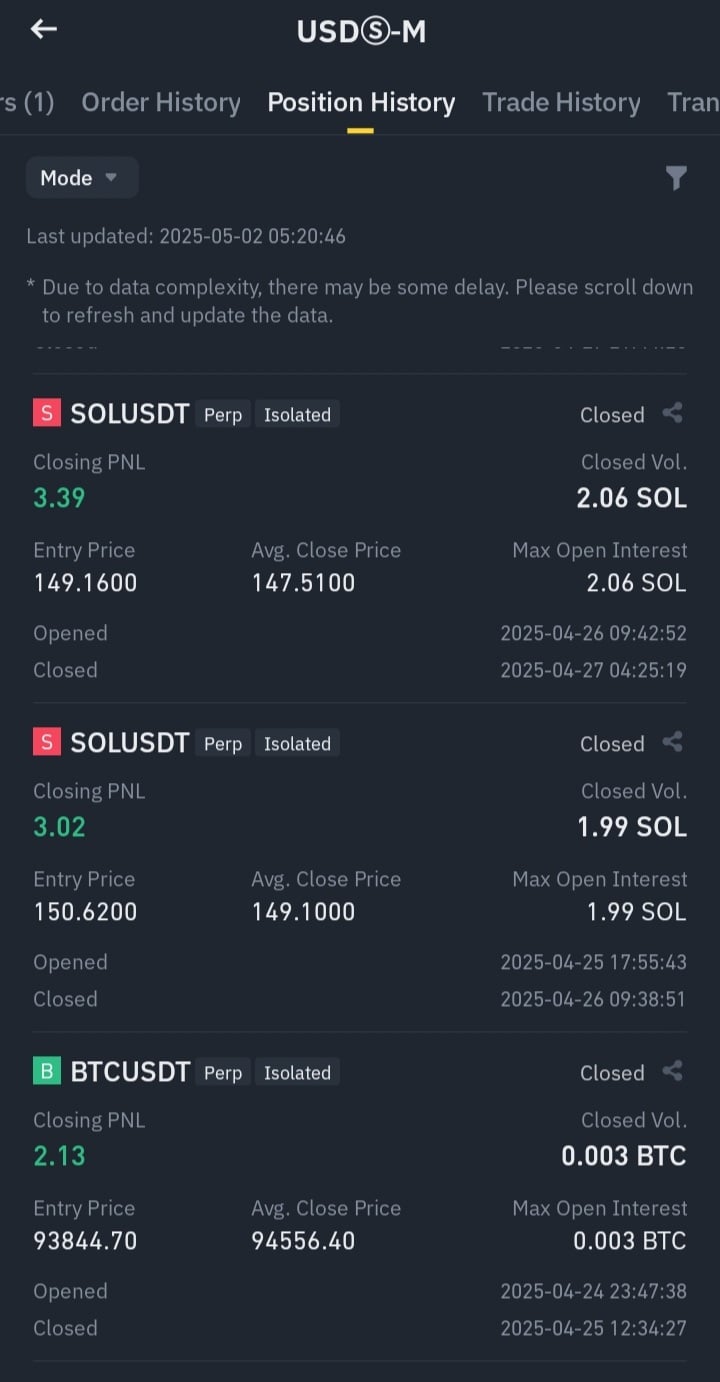This screenshot has width=720, height=1382.
Task: Share the BTCUSDT closed position
Action: pyautogui.click(x=673, y=1071)
